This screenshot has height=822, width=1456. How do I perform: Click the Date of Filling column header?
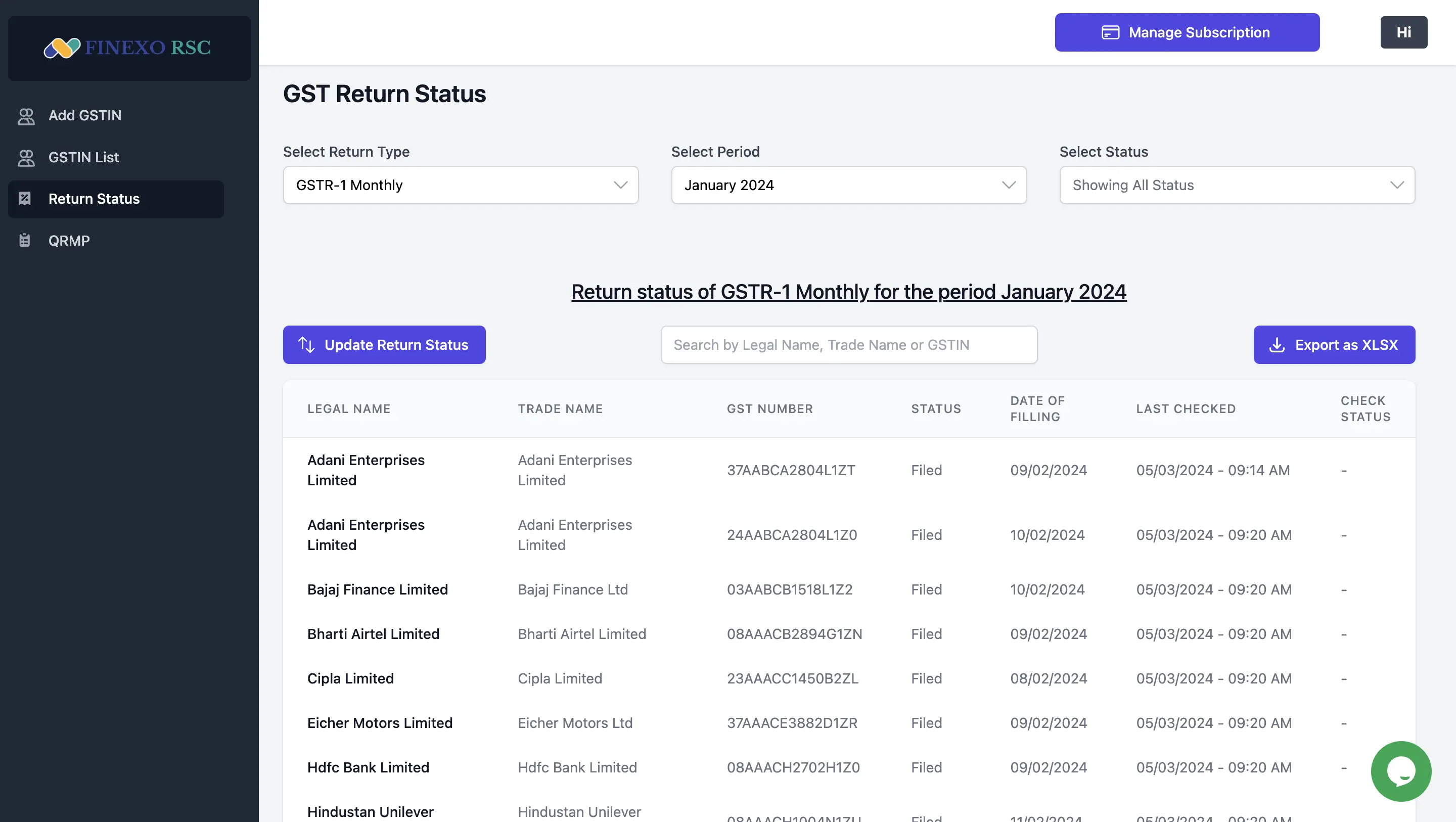1038,409
